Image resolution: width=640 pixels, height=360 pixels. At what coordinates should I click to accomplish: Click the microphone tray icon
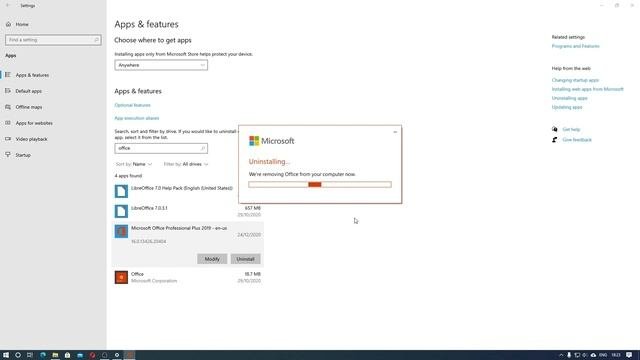click(x=569, y=355)
